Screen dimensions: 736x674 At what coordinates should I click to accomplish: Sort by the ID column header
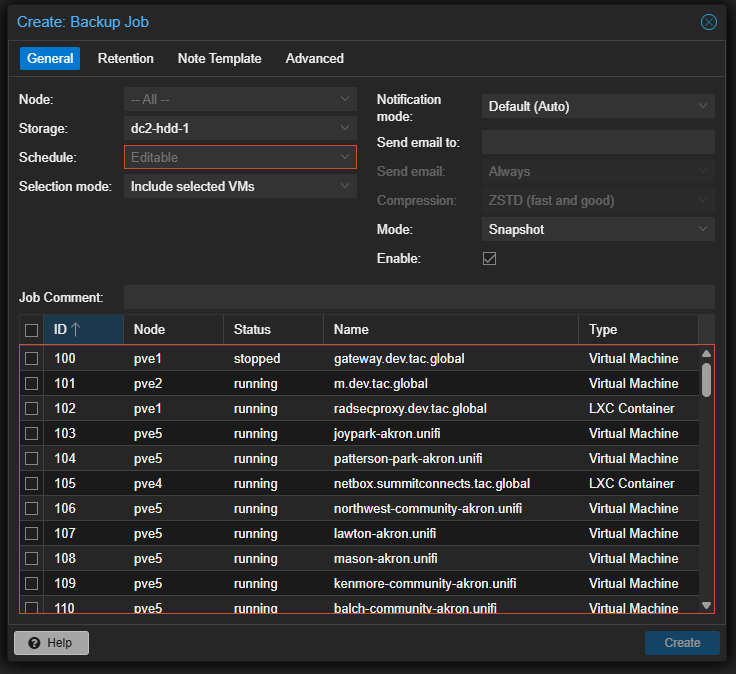point(84,329)
